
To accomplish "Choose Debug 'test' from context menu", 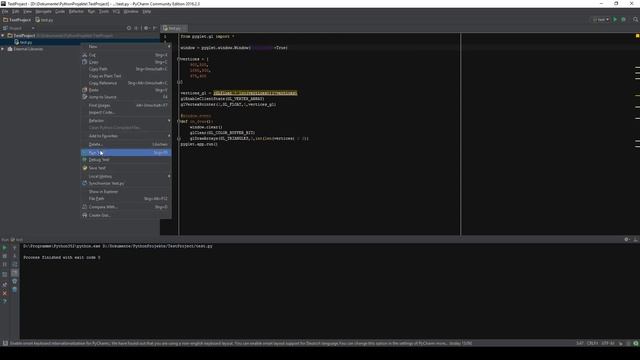I will tap(126, 160).
